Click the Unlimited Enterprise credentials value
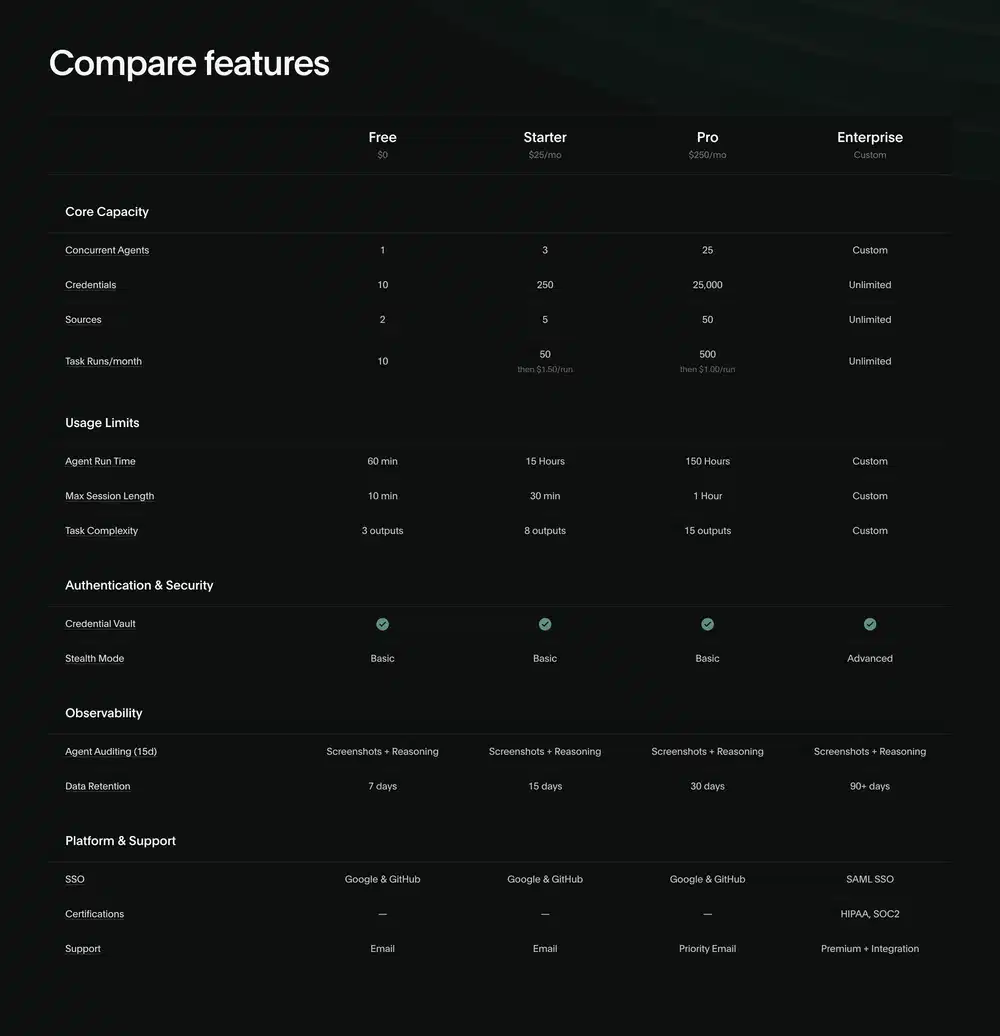Image resolution: width=1000 pixels, height=1036 pixels. point(870,285)
